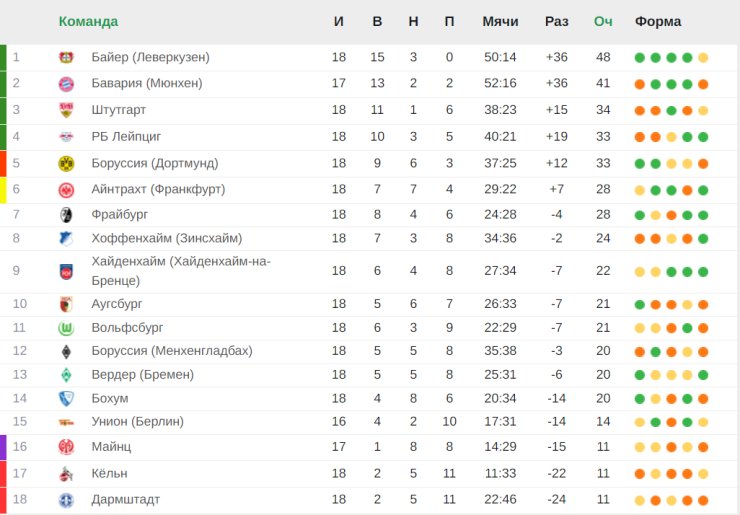Click the Форма column header
Screen dimensions: 740x515
658,22
